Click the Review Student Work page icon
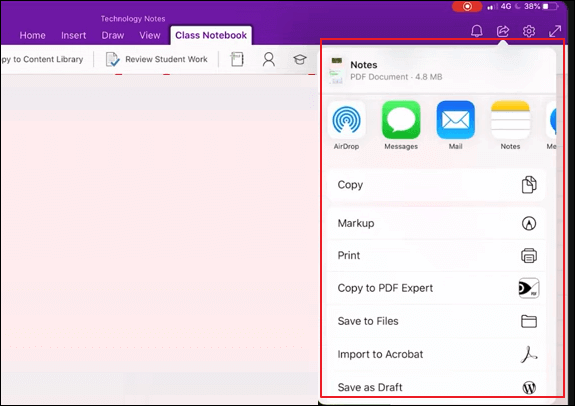 point(112,59)
